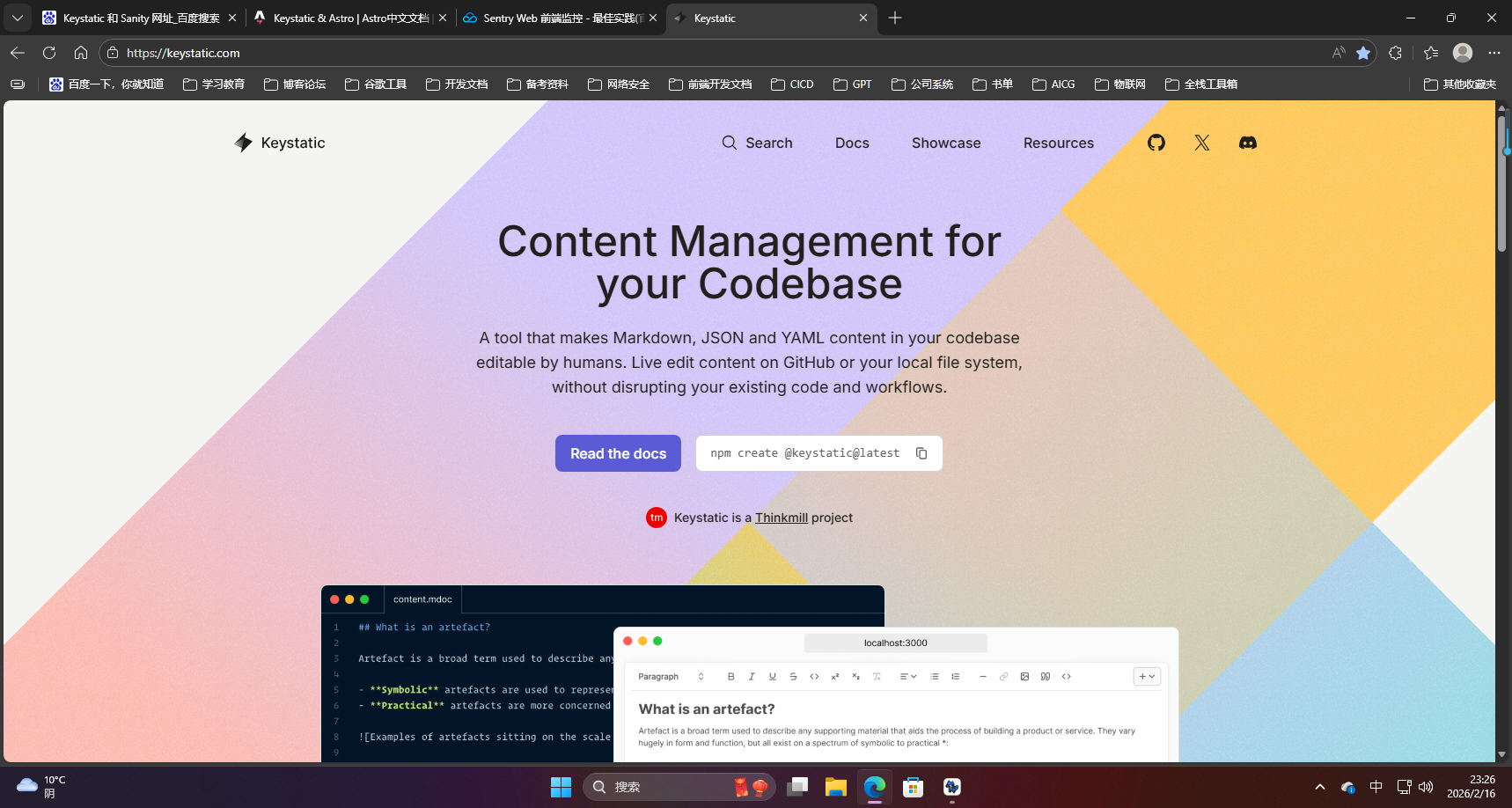Open the Resources menu
The width and height of the screenshot is (1512, 808).
1059,143
